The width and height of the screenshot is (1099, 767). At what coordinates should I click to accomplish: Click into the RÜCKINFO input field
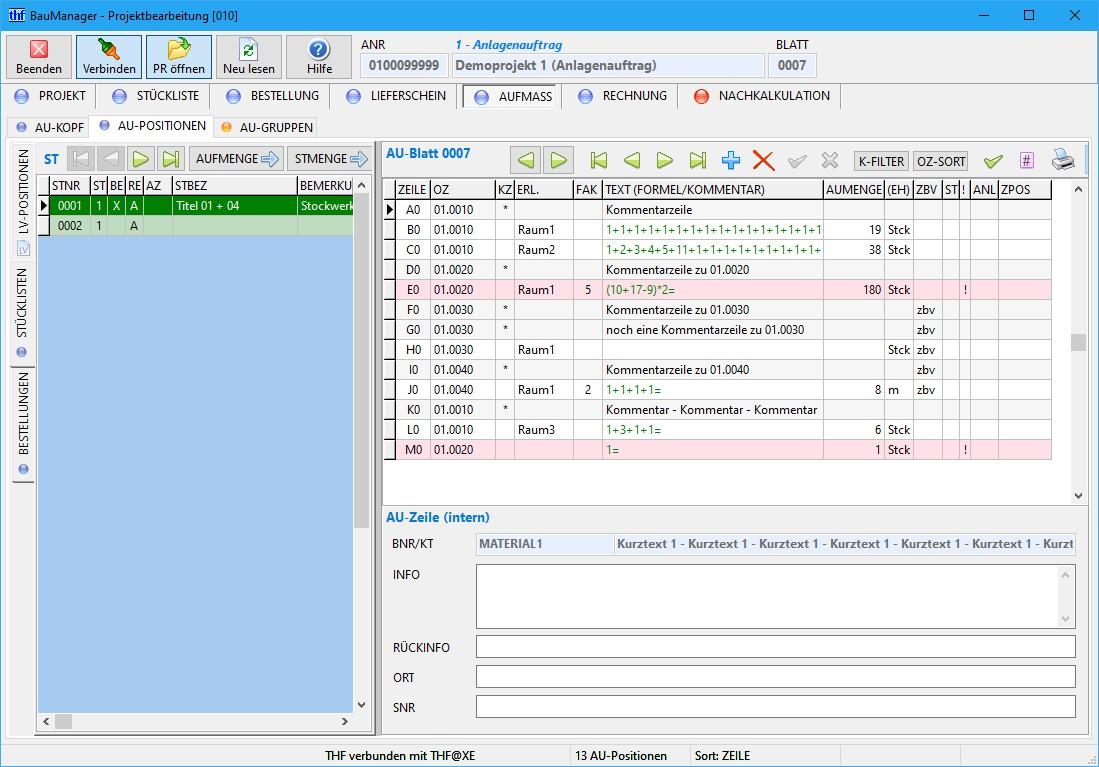(x=775, y=647)
